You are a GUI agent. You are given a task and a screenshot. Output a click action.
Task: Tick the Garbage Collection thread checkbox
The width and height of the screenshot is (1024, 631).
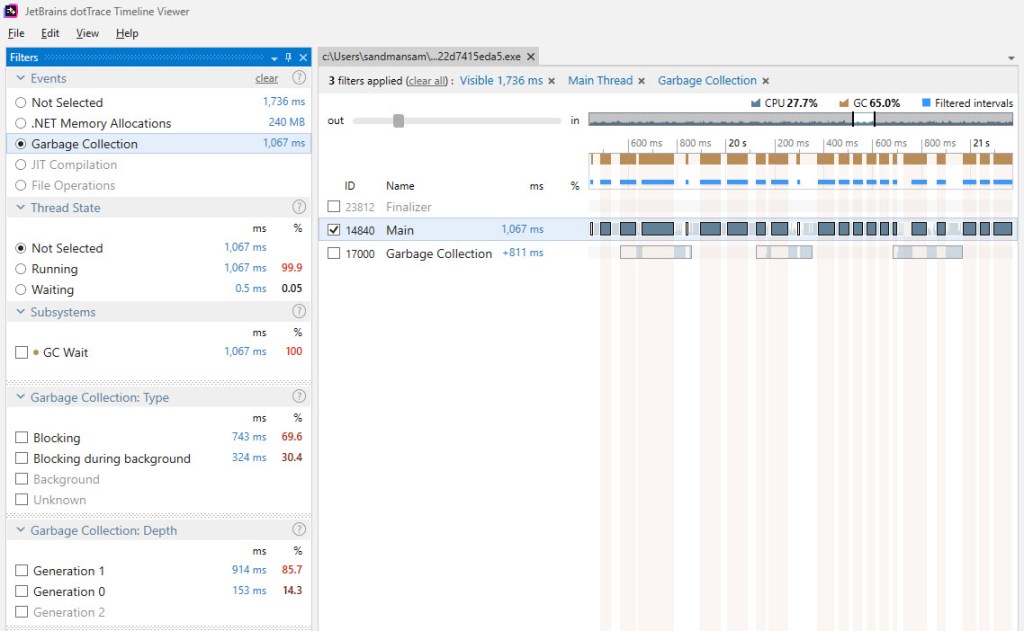(x=335, y=254)
